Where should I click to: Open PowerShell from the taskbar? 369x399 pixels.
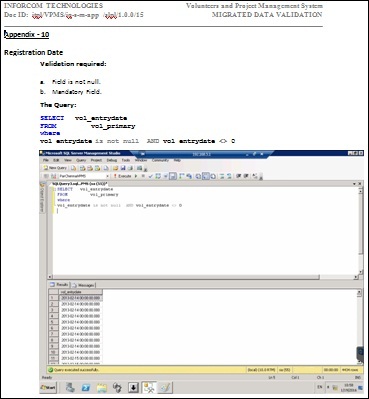[86, 387]
